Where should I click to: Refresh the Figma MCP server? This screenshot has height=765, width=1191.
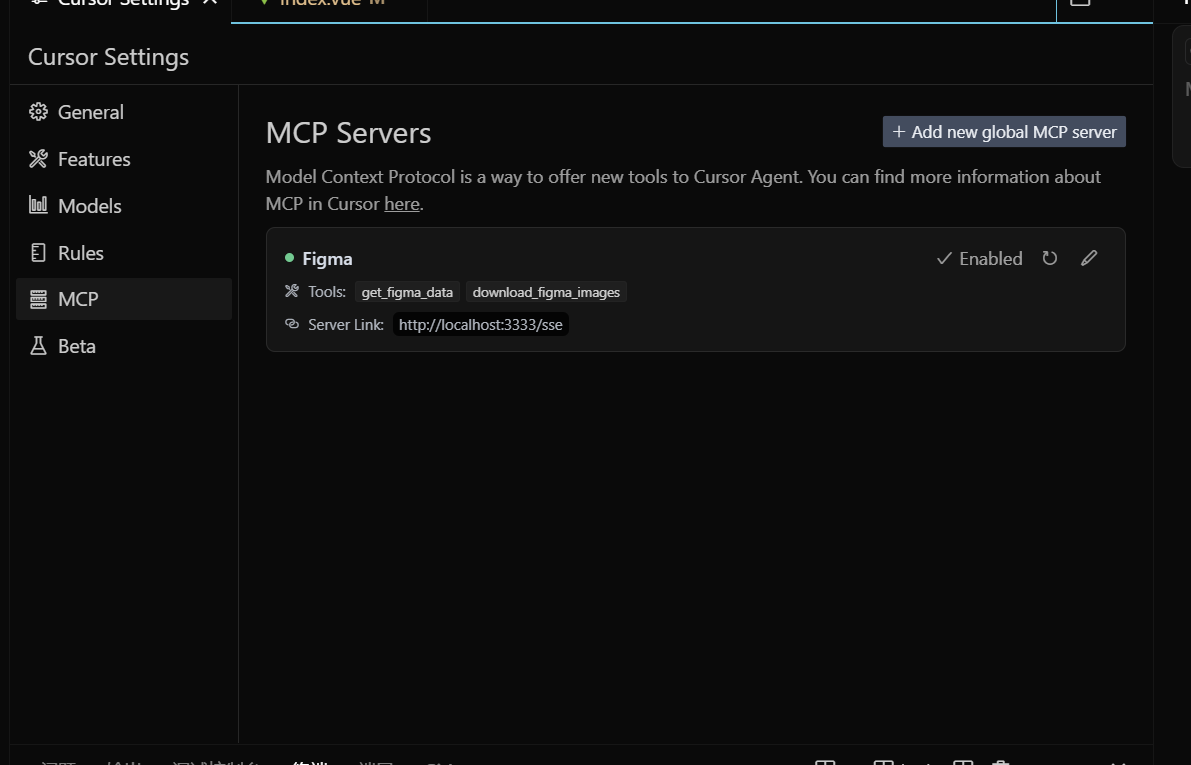click(x=1050, y=258)
